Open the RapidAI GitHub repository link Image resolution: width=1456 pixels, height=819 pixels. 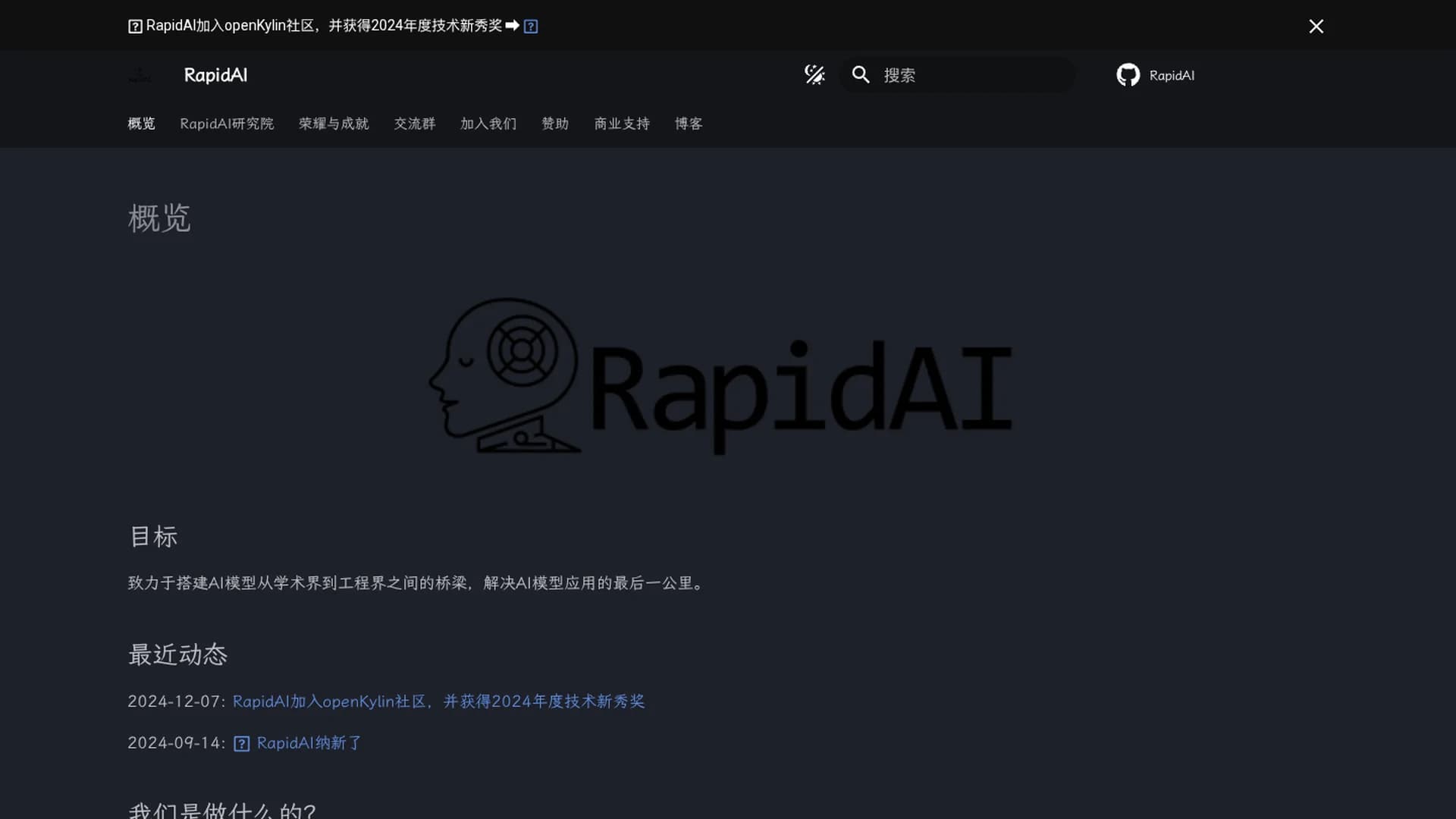(x=1156, y=75)
